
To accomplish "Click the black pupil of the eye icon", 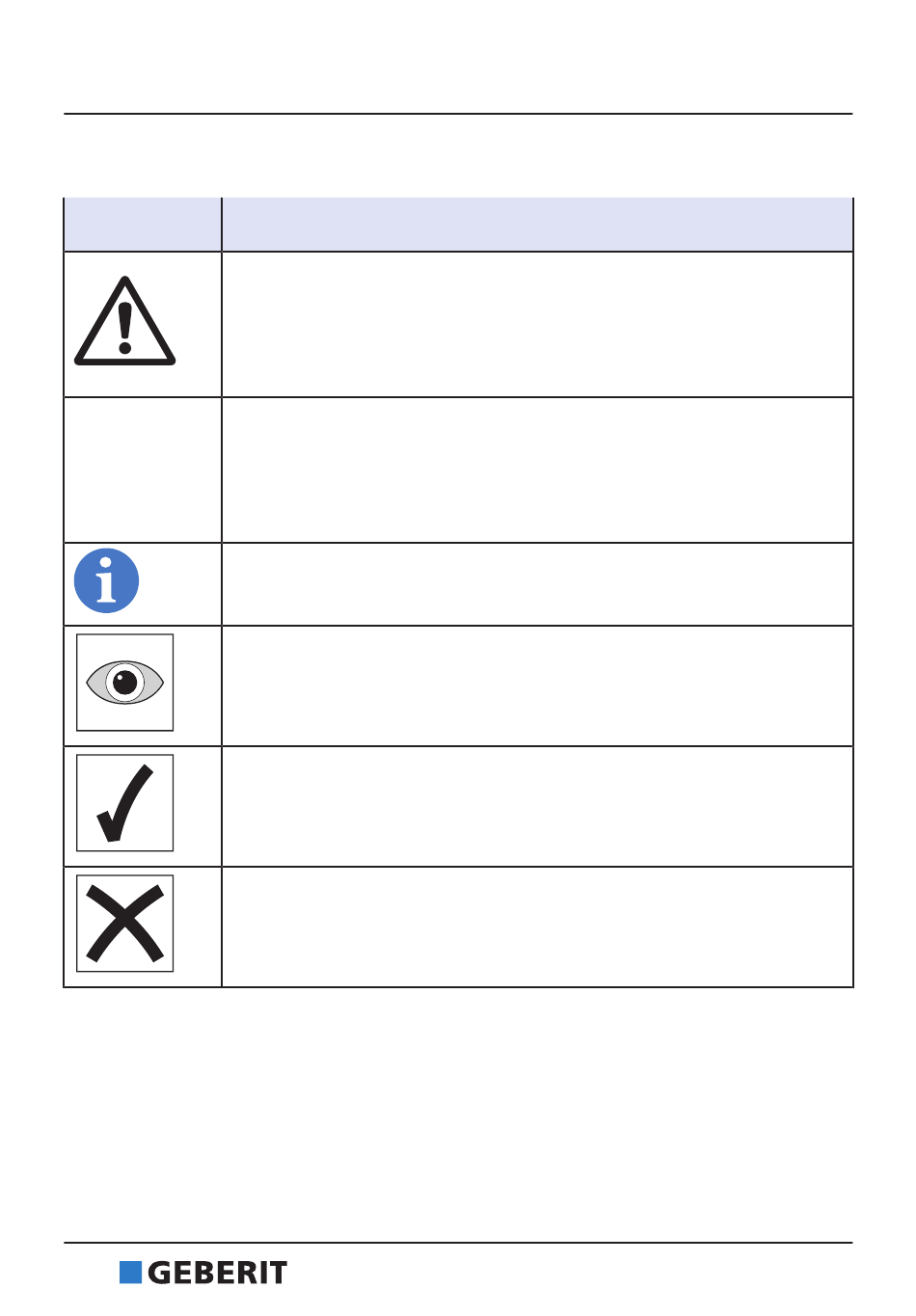I will [124, 684].
